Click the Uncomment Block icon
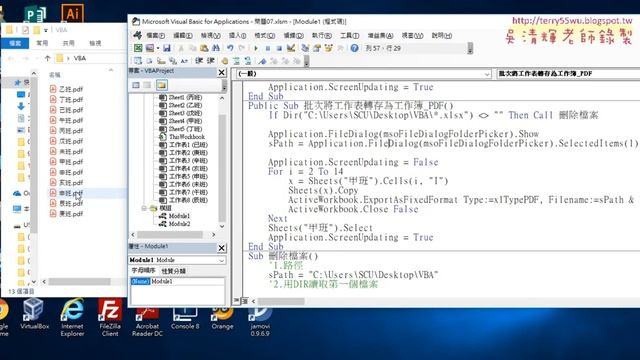This screenshot has height=360, width=640. [x=248, y=61]
